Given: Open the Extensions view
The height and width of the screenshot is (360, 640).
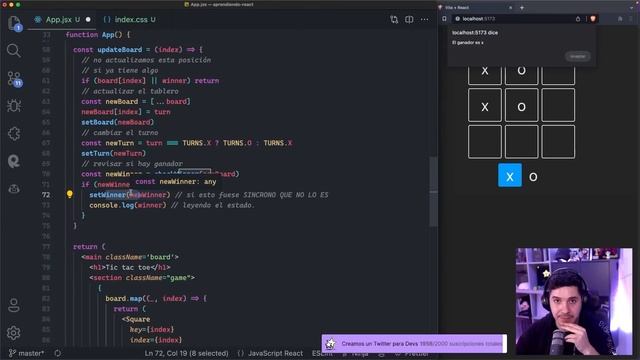Looking at the screenshot, I should tap(14, 133).
